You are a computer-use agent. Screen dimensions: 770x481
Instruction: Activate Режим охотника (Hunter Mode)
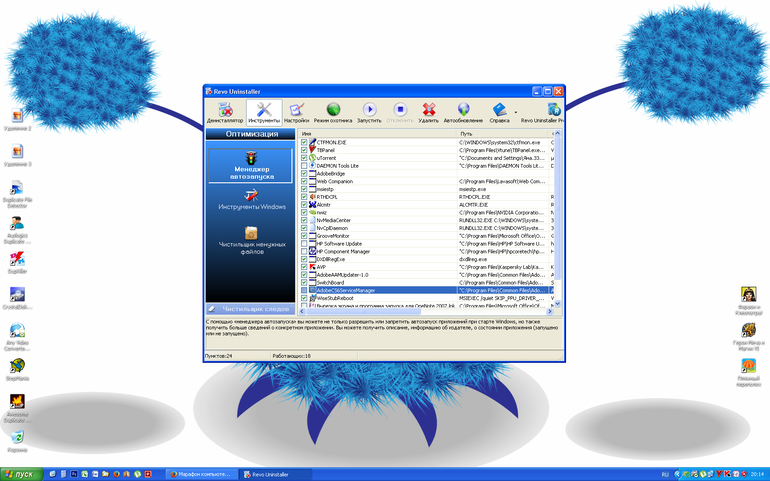[333, 113]
